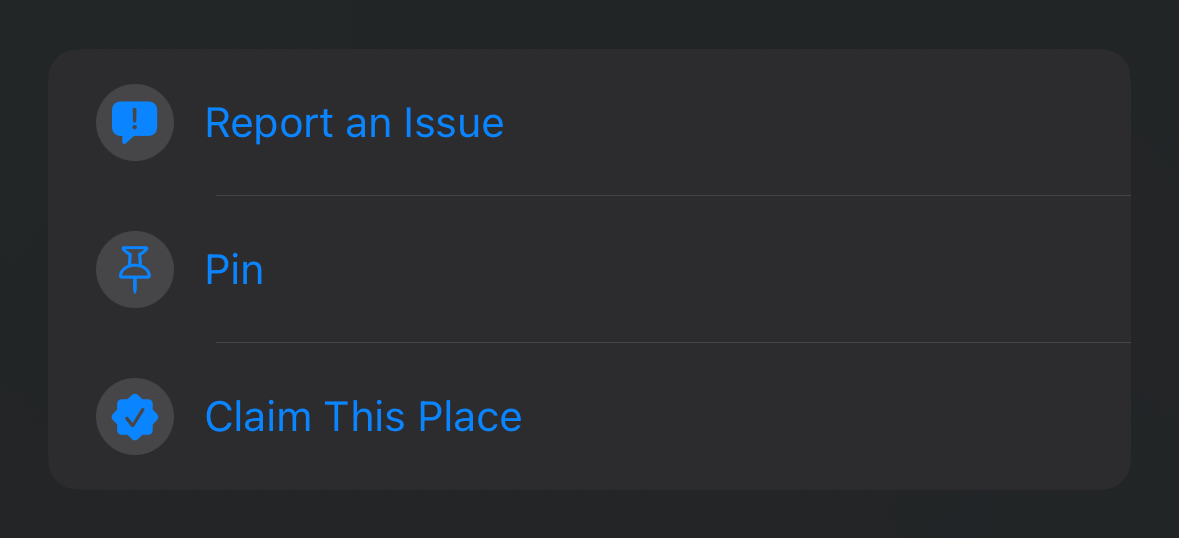Choose the Pin menu row

tap(590, 269)
